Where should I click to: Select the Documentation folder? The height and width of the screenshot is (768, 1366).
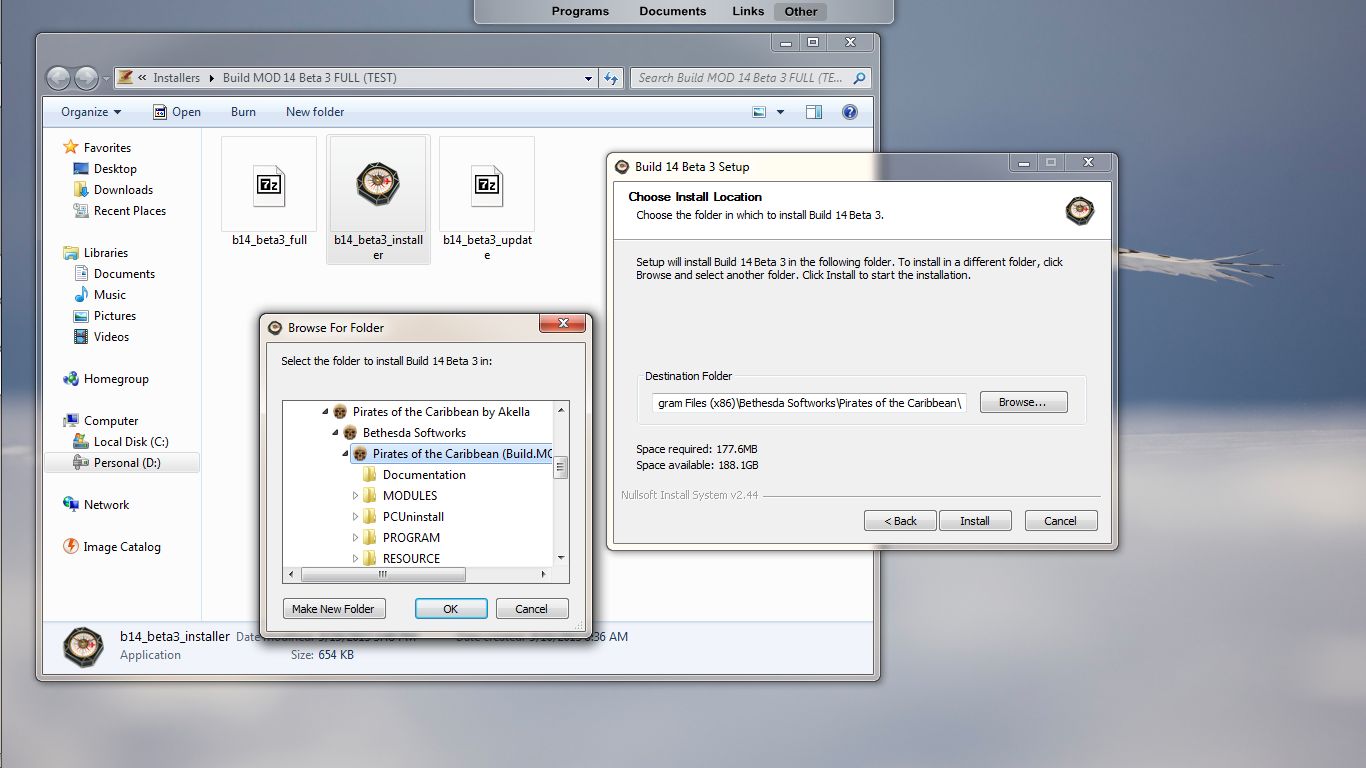[x=424, y=475]
